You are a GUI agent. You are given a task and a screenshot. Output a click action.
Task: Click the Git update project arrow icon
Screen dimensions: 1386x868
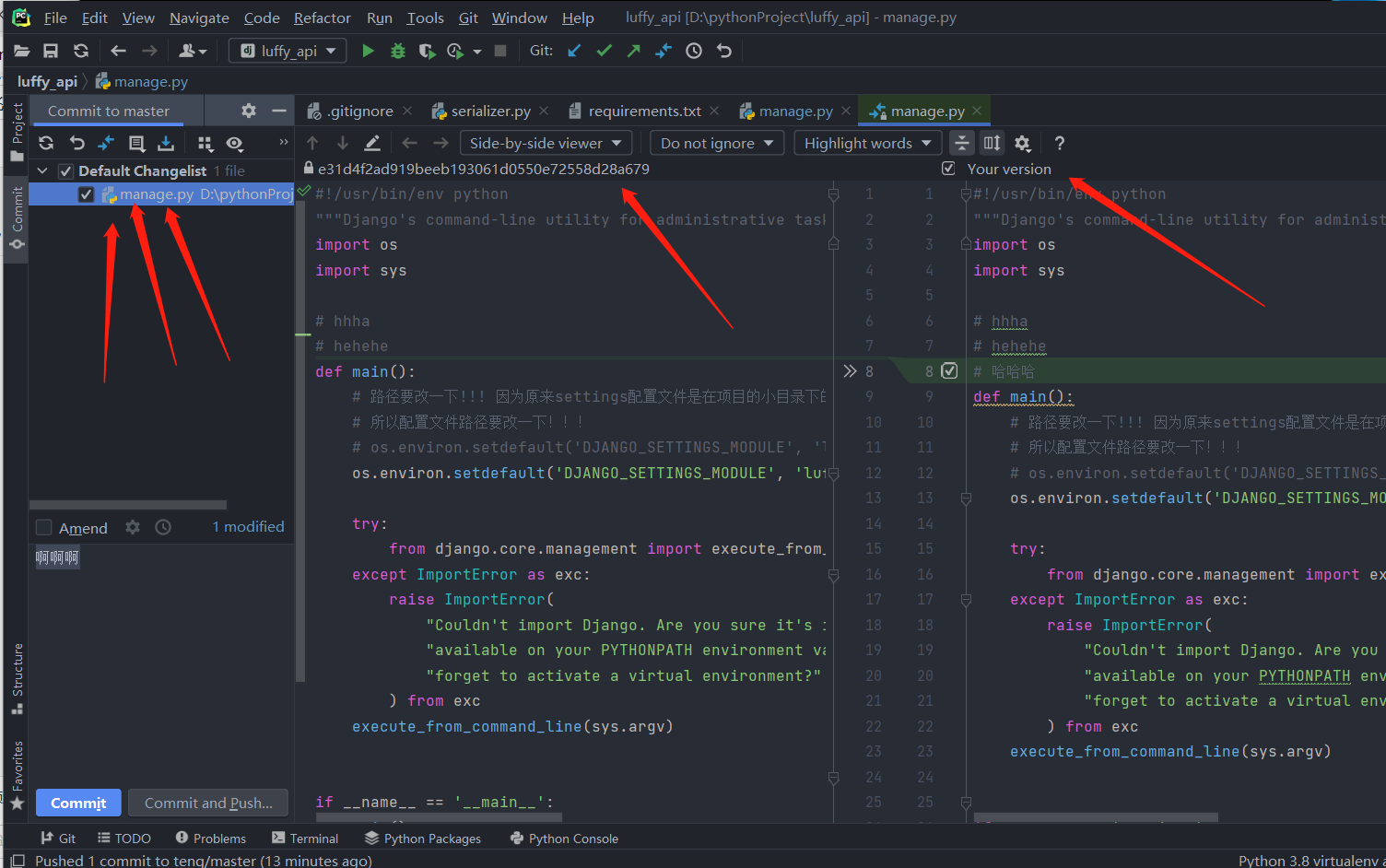pyautogui.click(x=574, y=51)
